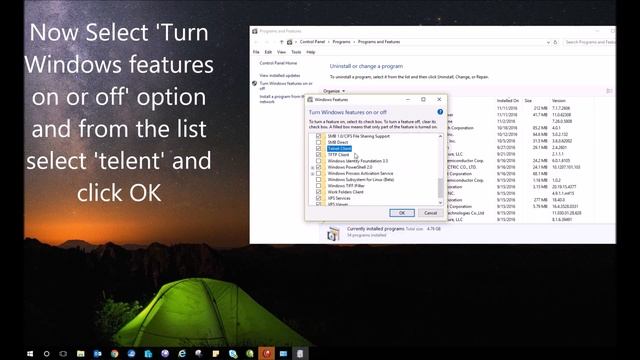
Task: Launch Internet Explorer from the taskbar
Action: pyautogui.click(x=182, y=353)
